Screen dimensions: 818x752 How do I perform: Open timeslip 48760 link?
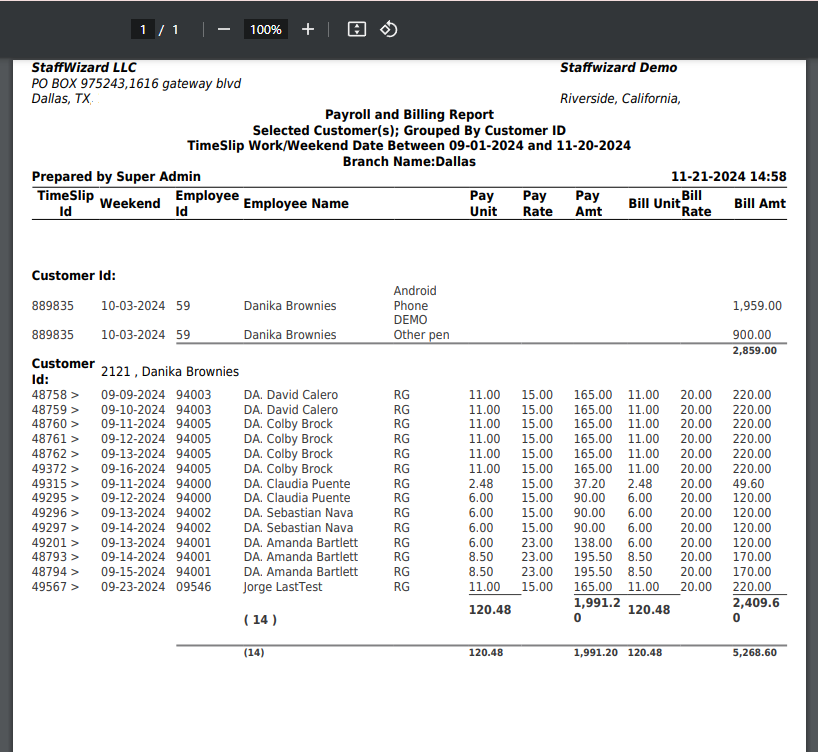pyautogui.click(x=55, y=424)
